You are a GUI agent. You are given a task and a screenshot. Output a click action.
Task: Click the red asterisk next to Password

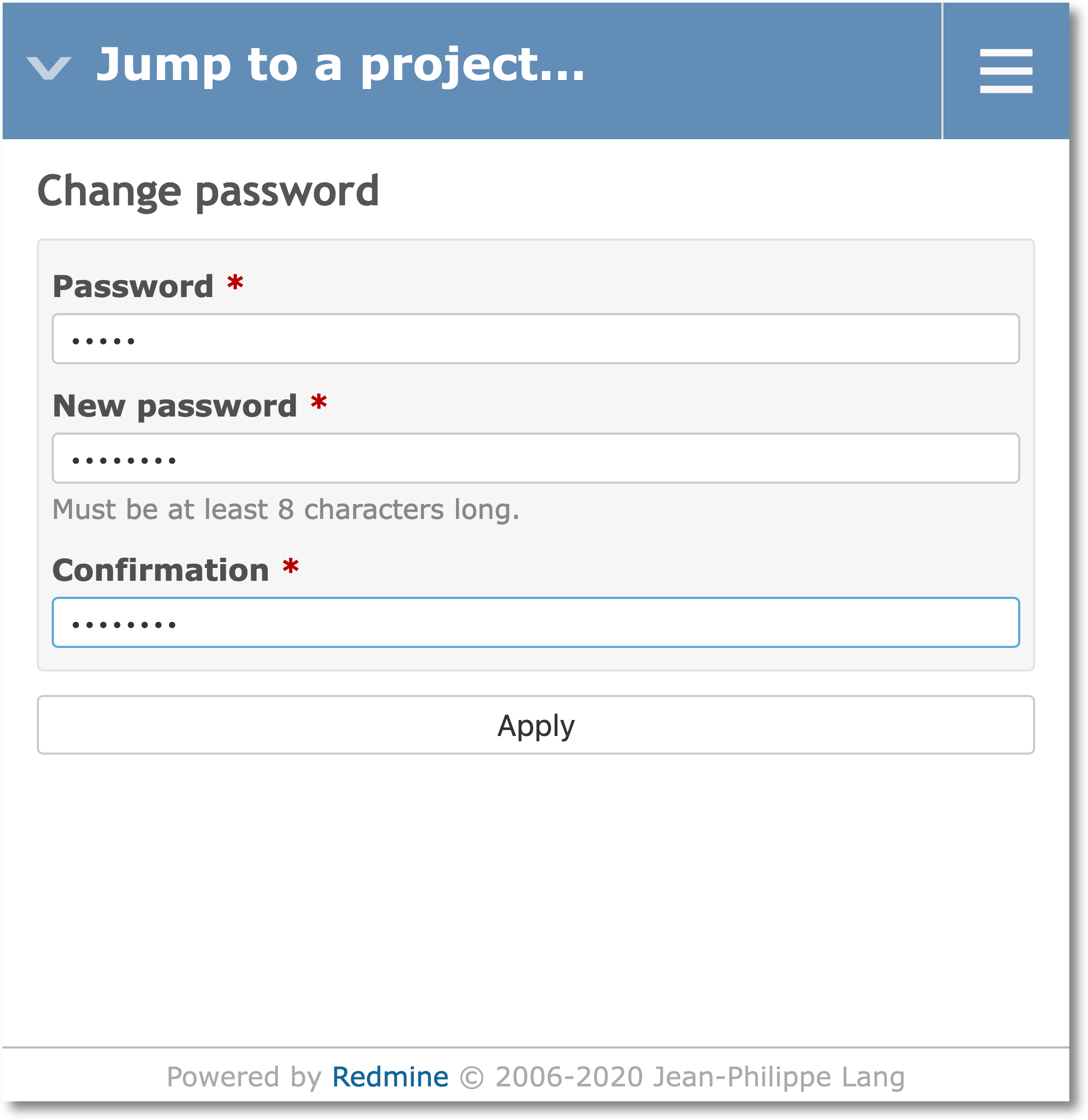pyautogui.click(x=235, y=283)
